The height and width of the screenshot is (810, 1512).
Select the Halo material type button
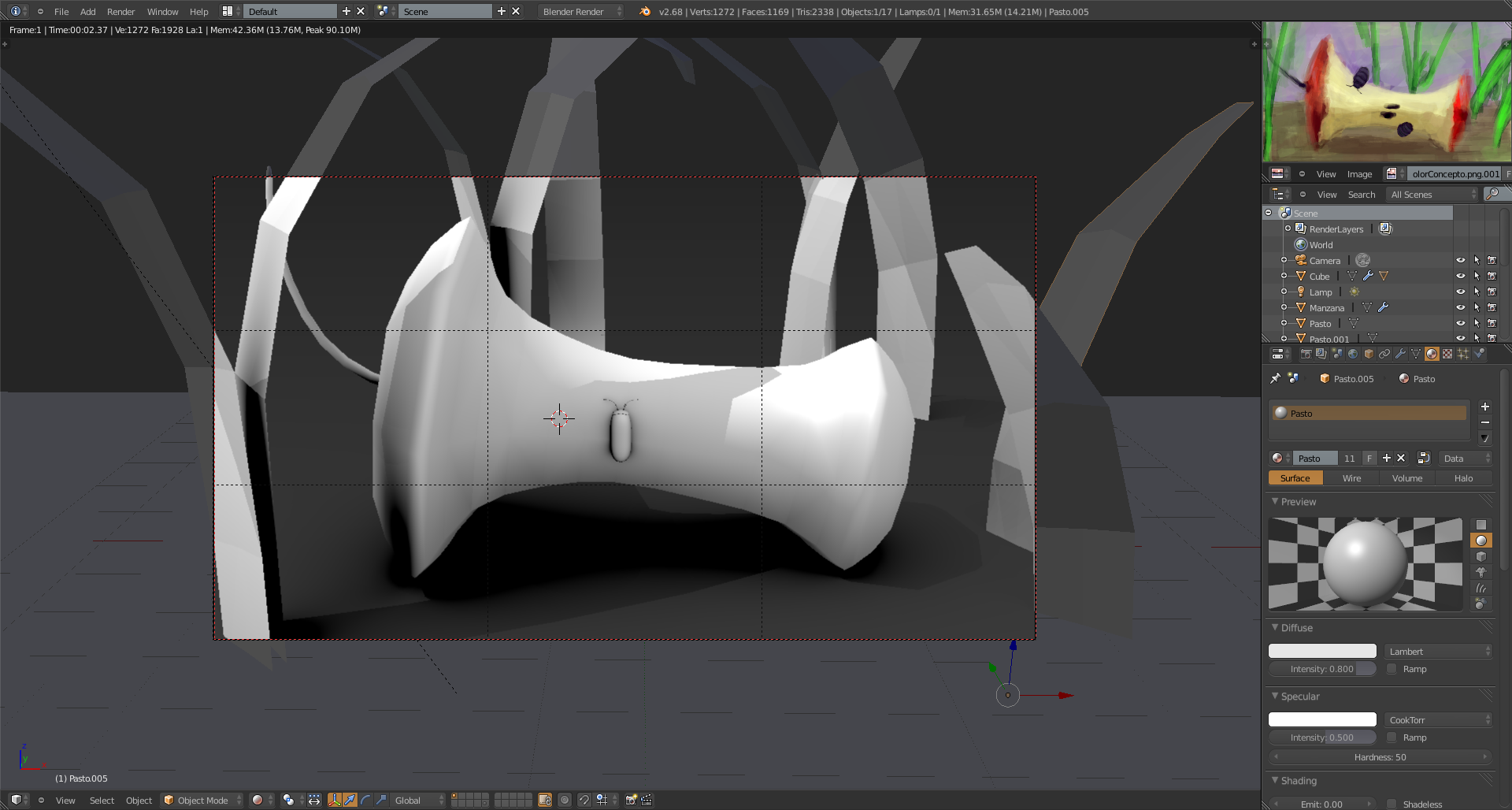click(1463, 478)
